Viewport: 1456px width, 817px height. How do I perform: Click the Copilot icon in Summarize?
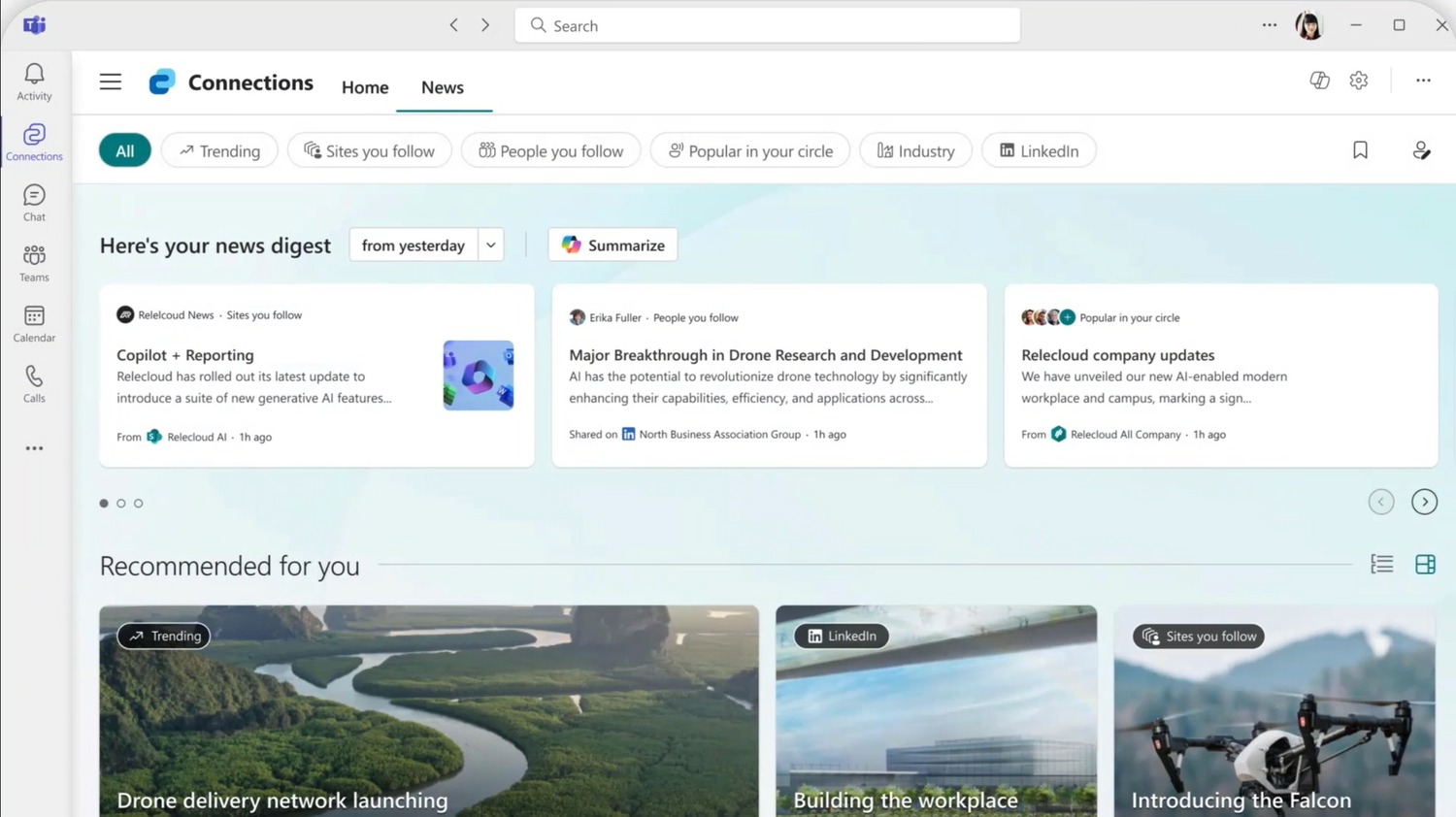pyautogui.click(x=572, y=245)
